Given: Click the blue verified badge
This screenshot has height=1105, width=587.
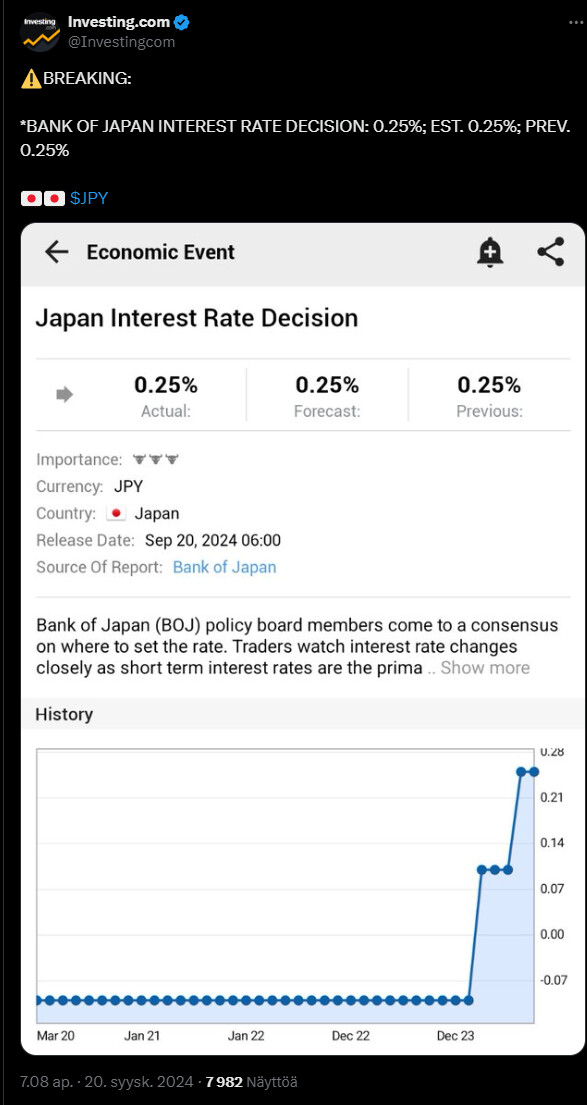Looking at the screenshot, I should [182, 23].
